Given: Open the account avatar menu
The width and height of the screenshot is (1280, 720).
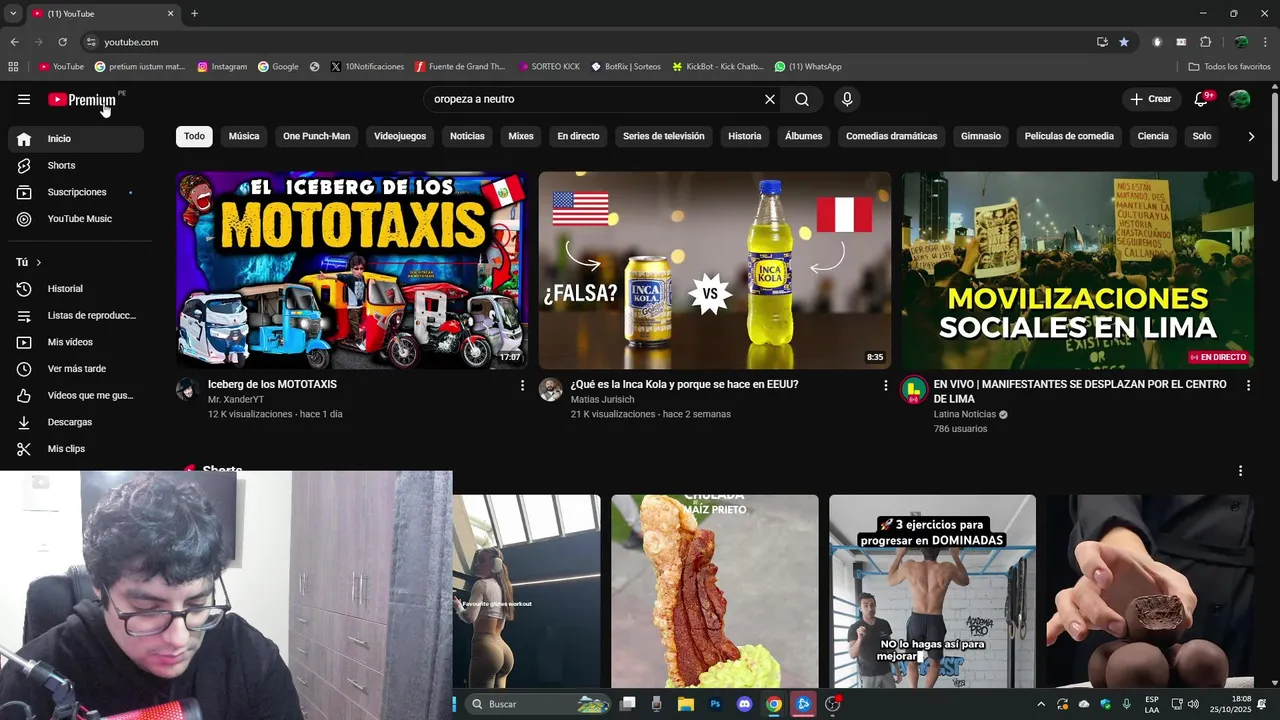Looking at the screenshot, I should point(1239,99).
